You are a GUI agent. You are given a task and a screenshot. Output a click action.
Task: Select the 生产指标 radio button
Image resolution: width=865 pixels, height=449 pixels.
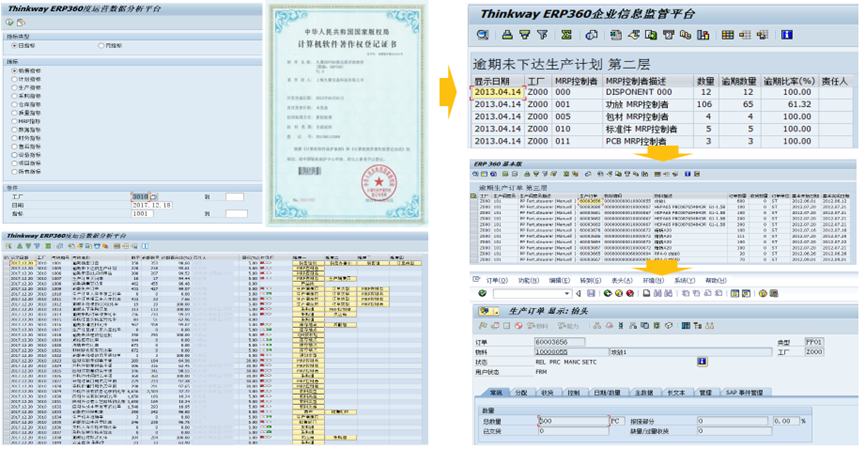(14, 88)
